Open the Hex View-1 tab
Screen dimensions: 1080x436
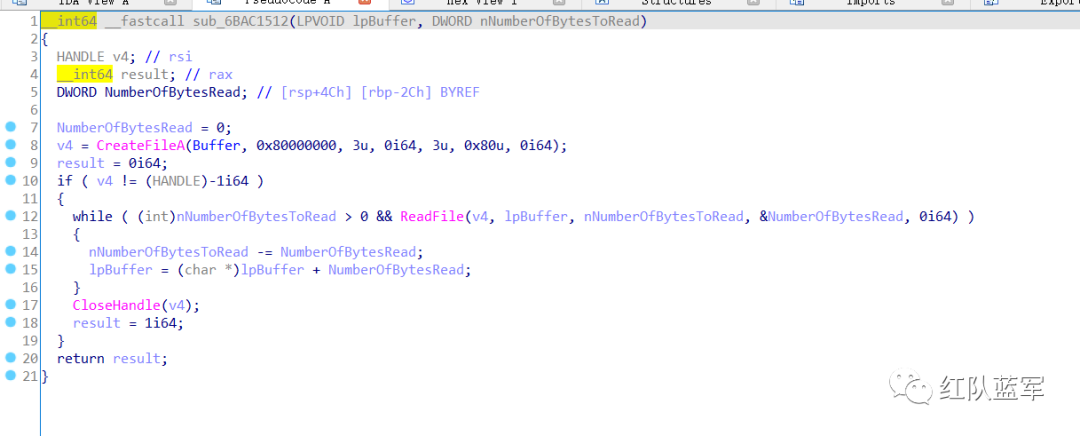tap(481, 3)
